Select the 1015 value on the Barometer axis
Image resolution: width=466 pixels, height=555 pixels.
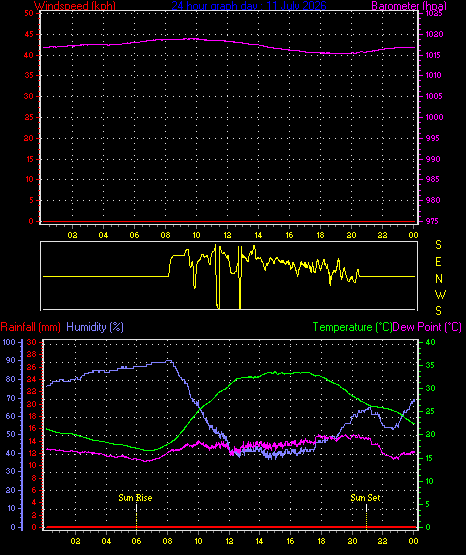point(434,55)
